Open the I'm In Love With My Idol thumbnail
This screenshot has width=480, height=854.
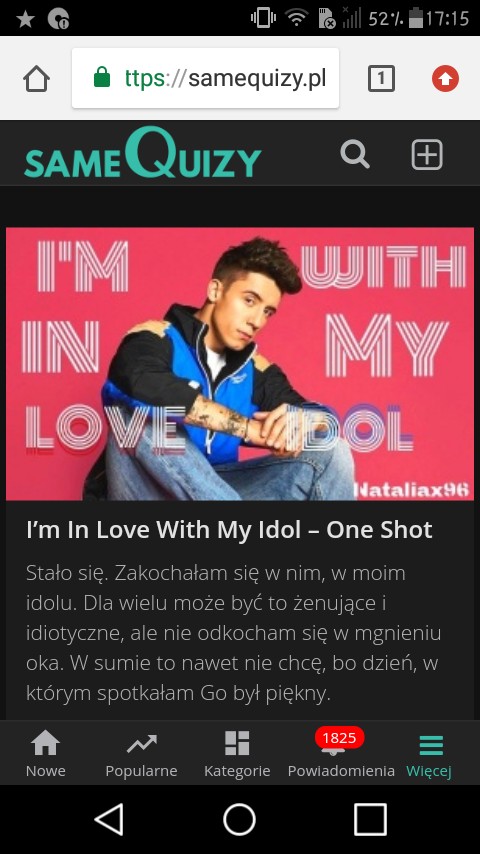240,363
